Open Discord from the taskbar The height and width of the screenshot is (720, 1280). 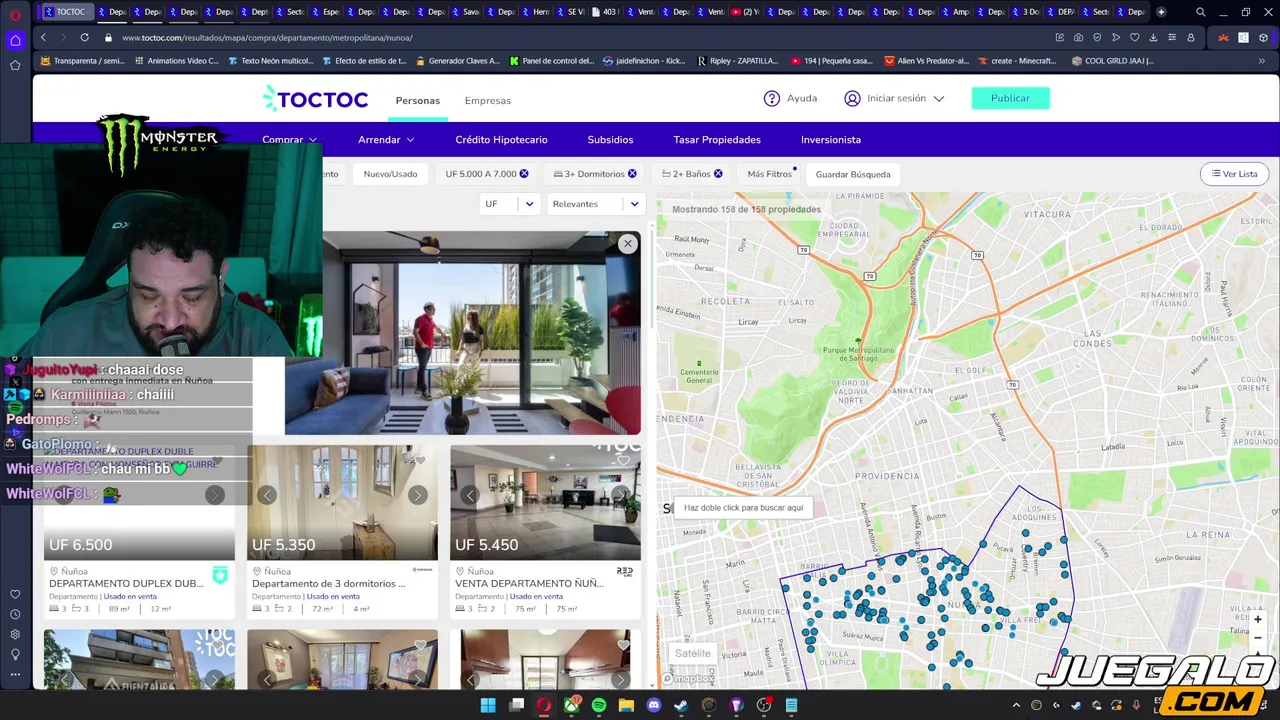654,706
